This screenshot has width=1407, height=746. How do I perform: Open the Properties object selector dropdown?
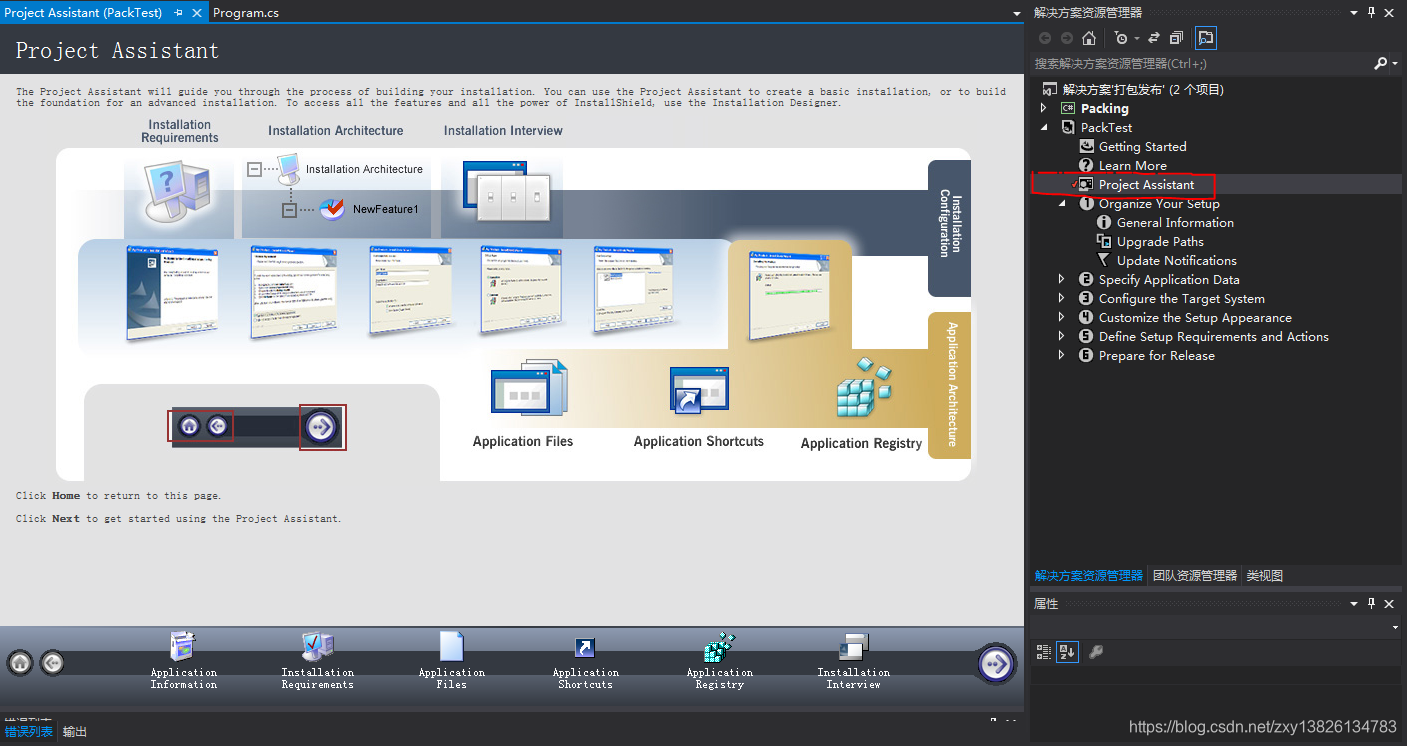(1395, 627)
